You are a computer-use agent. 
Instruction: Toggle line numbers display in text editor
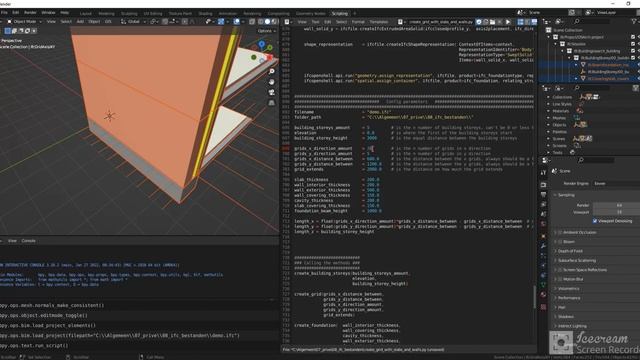point(520,22)
